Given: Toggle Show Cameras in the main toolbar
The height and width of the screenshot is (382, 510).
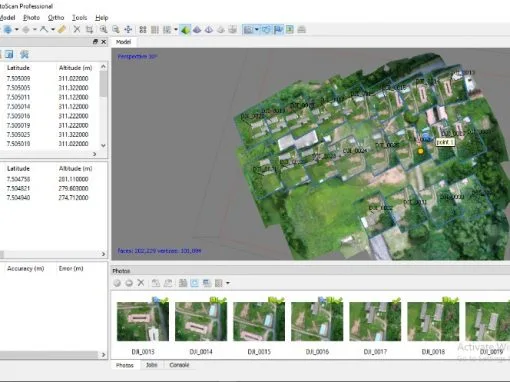Looking at the screenshot, I should (x=248, y=30).
